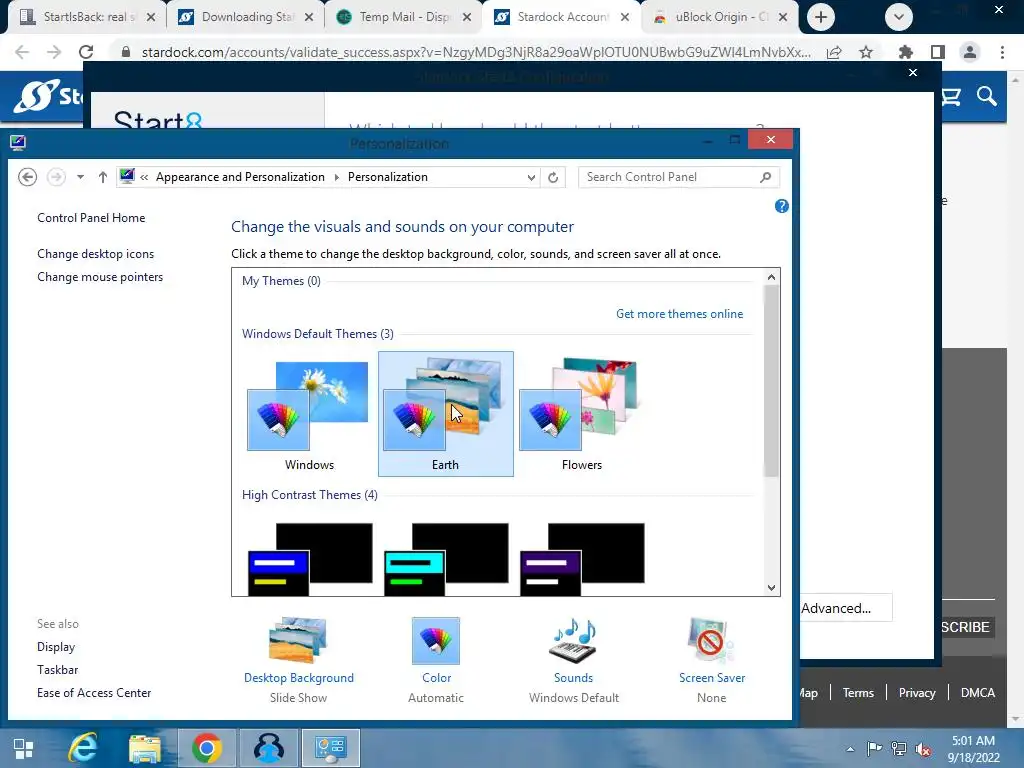Open Change desktop icons link
The image size is (1024, 768).
(95, 254)
